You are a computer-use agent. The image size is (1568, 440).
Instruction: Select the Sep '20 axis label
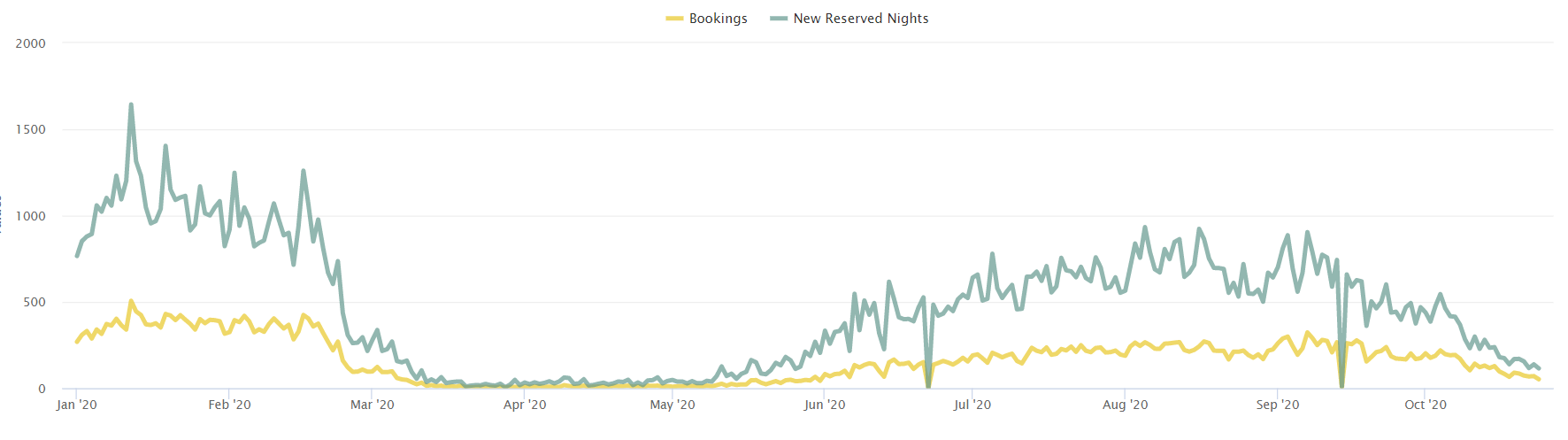1278,405
